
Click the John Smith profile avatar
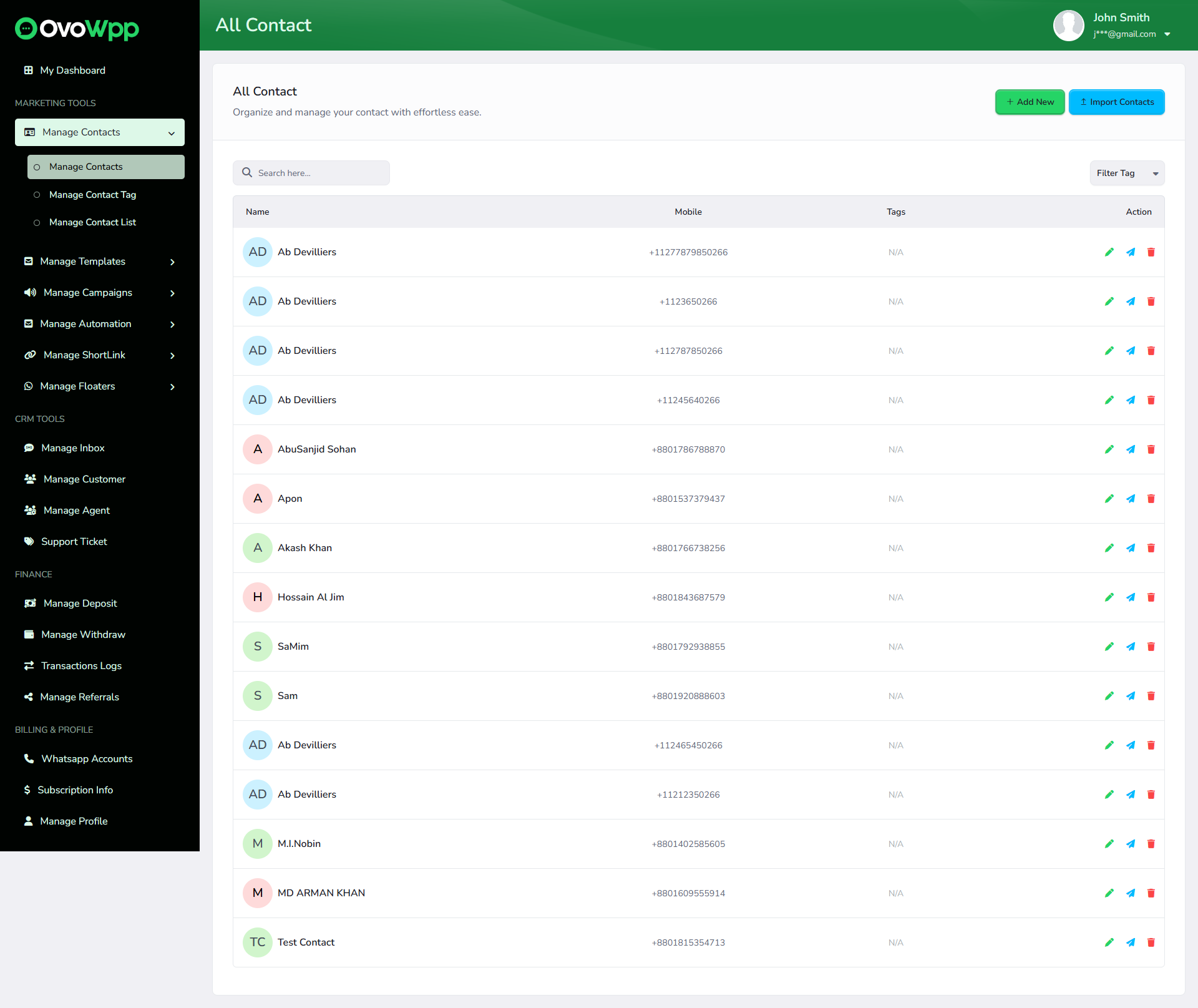coord(1068,26)
